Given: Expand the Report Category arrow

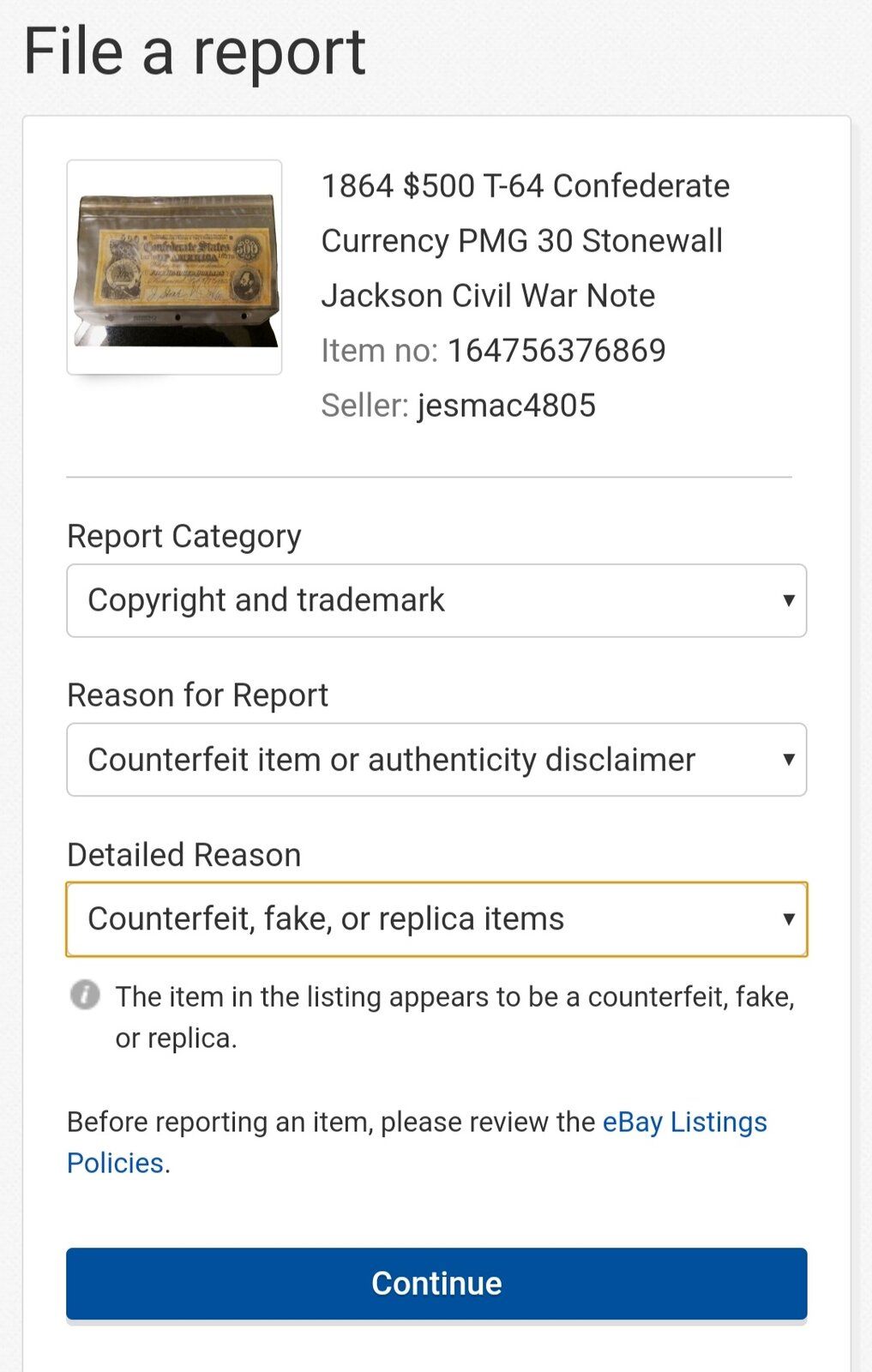Looking at the screenshot, I should pyautogui.click(x=788, y=600).
